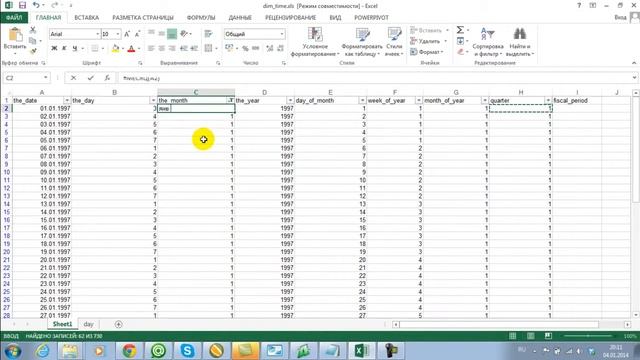This screenshot has width=640, height=360.
Task: Click the Вход (Sign in) link
Action: coord(620,18)
